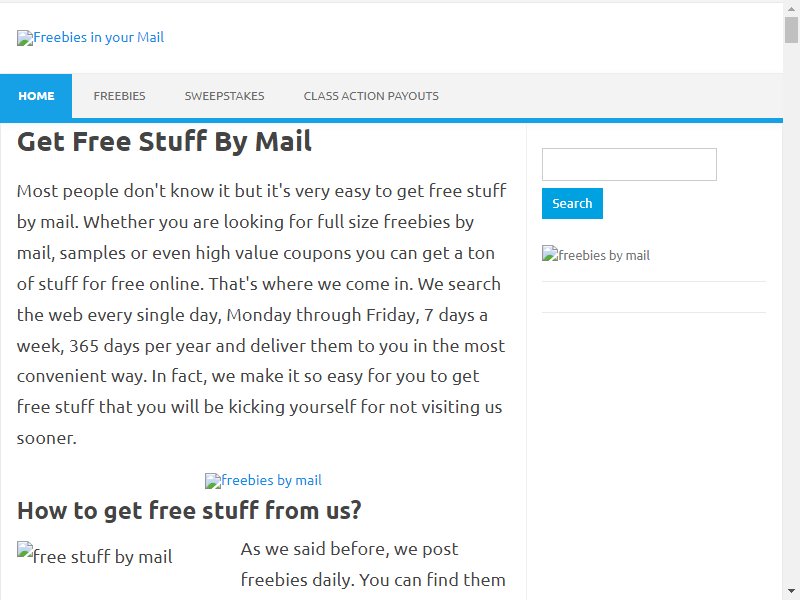Open CLASS ACTION PAYOUTS in the navigation bar
The height and width of the screenshot is (600, 800).
coord(371,96)
